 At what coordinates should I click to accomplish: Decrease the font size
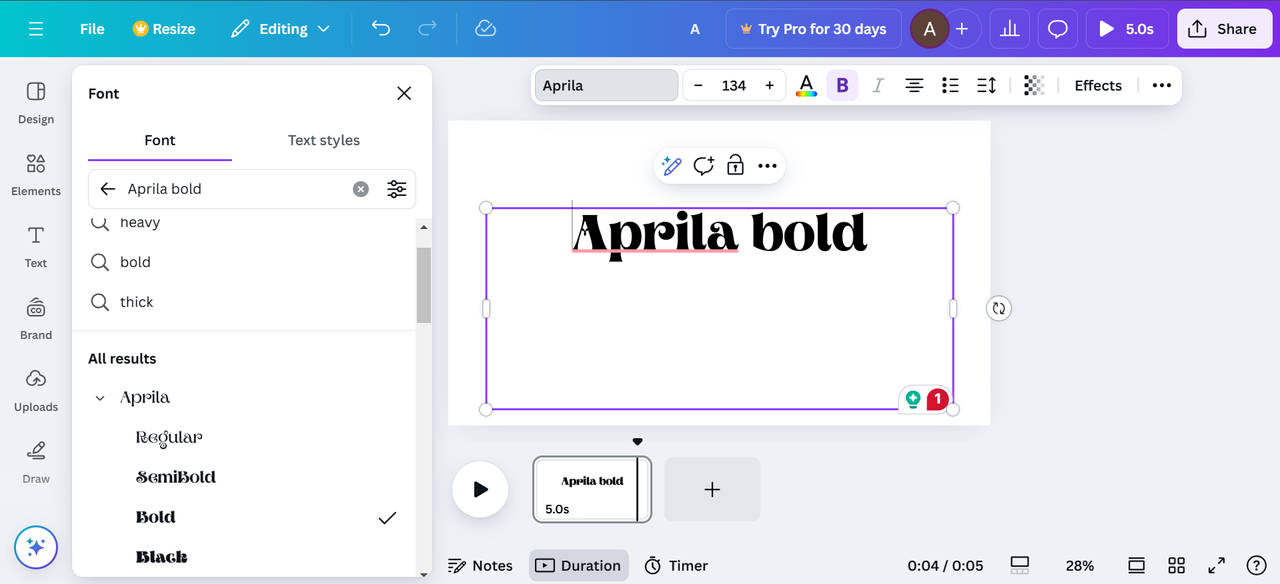point(698,86)
